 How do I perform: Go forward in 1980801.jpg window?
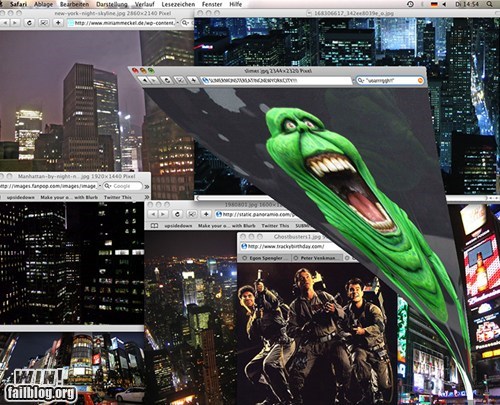click(x=162, y=214)
